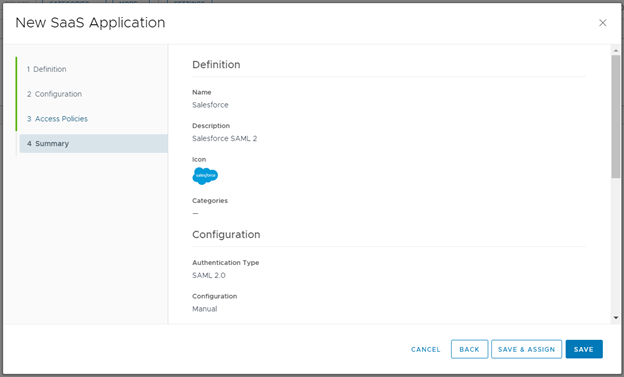Image resolution: width=624 pixels, height=377 pixels.
Task: Save the new SaaS application
Action: pyautogui.click(x=584, y=349)
